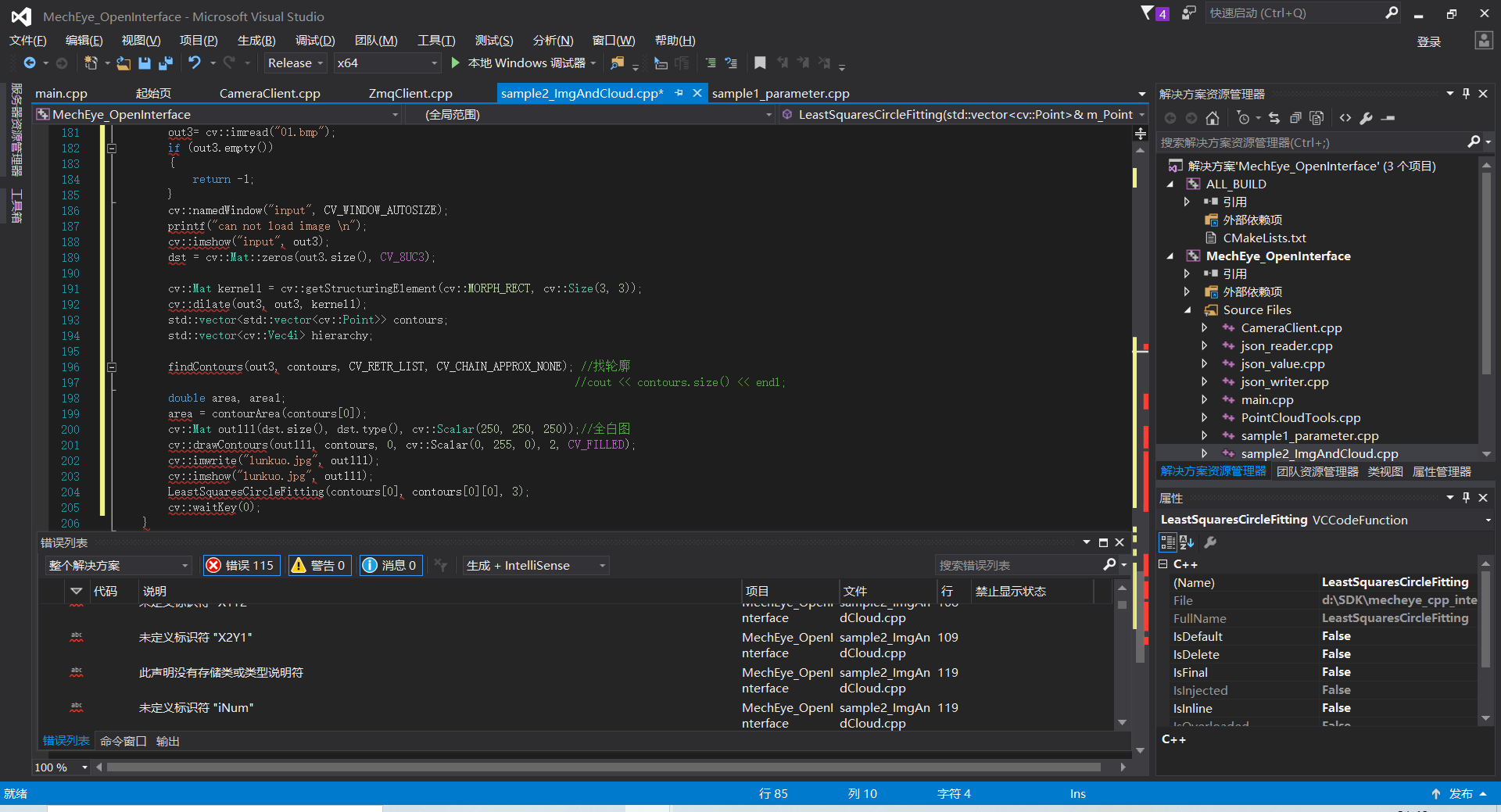Image resolution: width=1501 pixels, height=812 pixels.
Task: Open the Build menu (生成)
Action: click(x=256, y=41)
